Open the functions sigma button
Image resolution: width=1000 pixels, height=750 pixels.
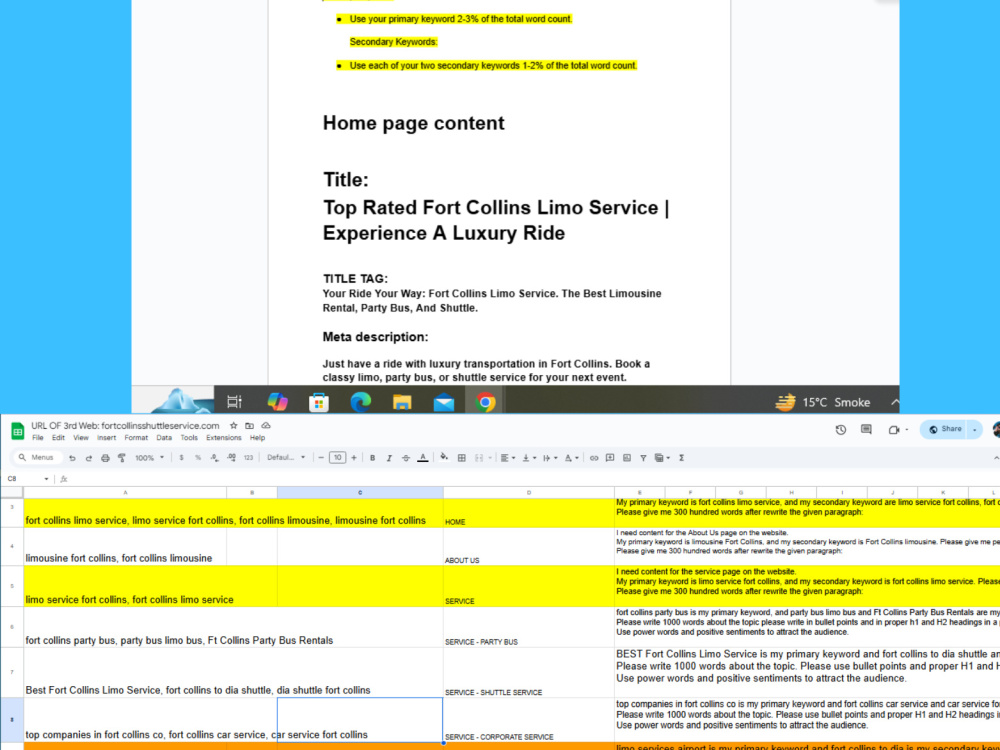(x=681, y=458)
